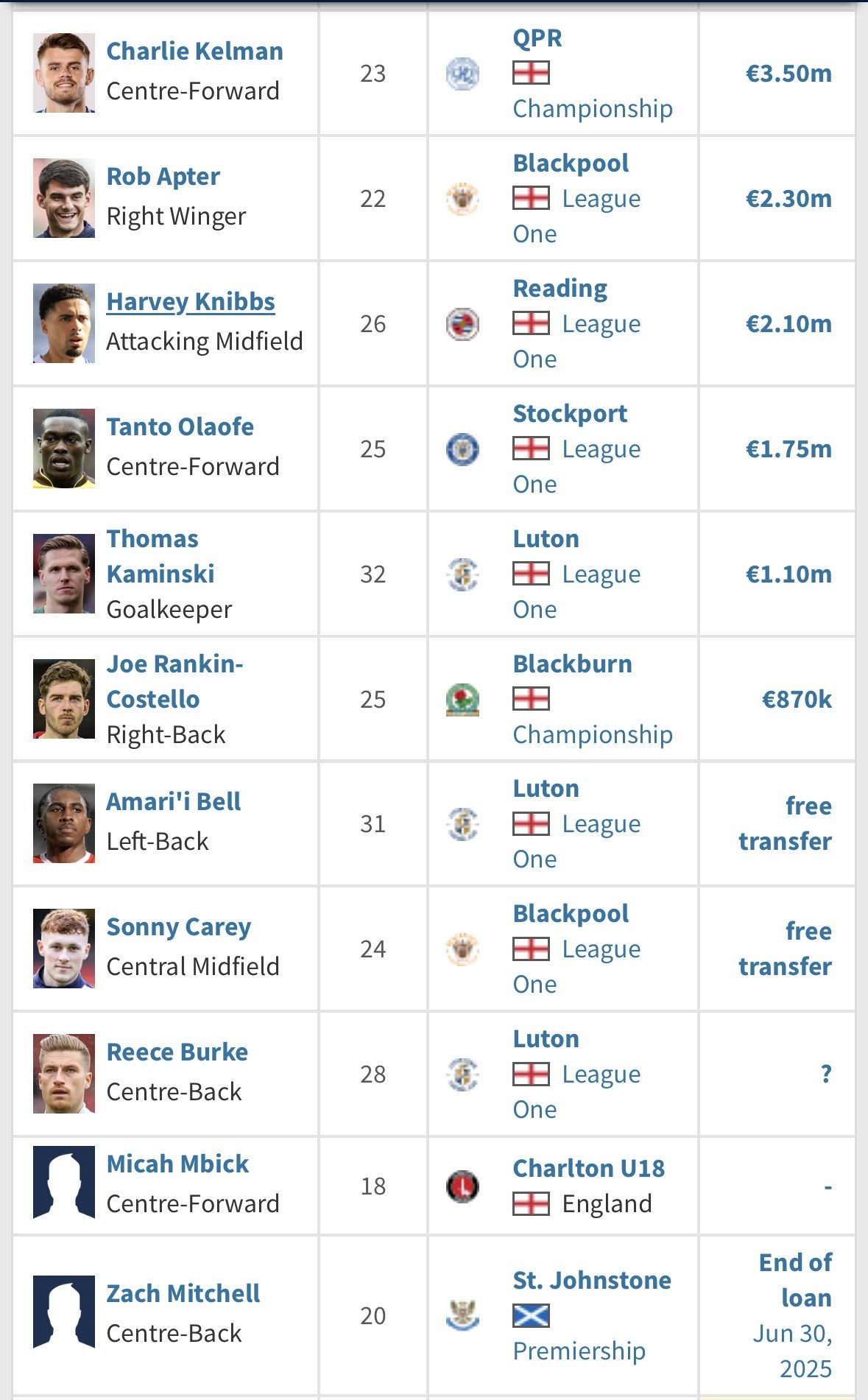Click the Scotland flag next to St. Johnstone
The width and height of the screenshot is (868, 1400).
point(531,1316)
